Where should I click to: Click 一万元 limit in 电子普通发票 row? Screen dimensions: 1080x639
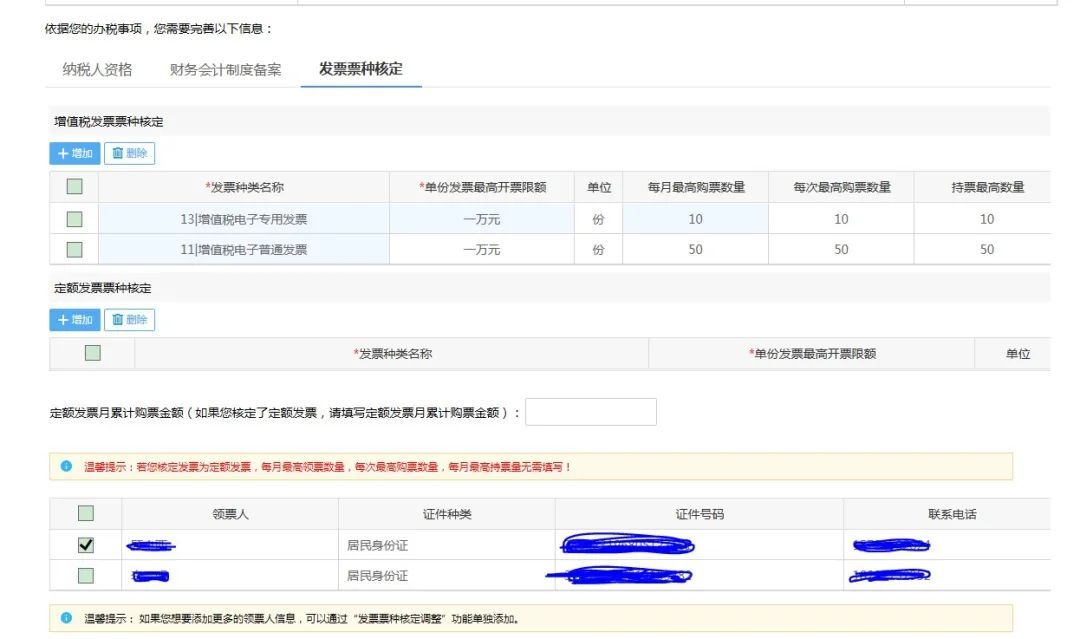(481, 249)
